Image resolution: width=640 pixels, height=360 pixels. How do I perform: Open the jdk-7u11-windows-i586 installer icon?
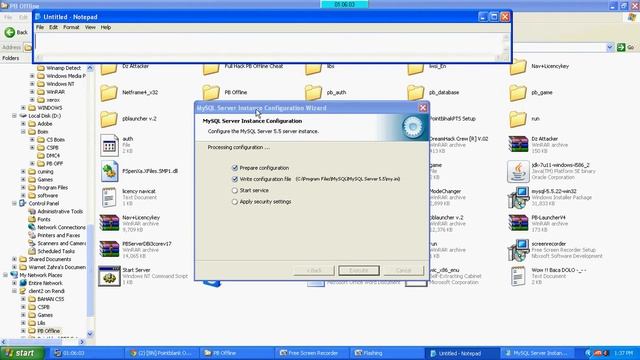[518, 171]
